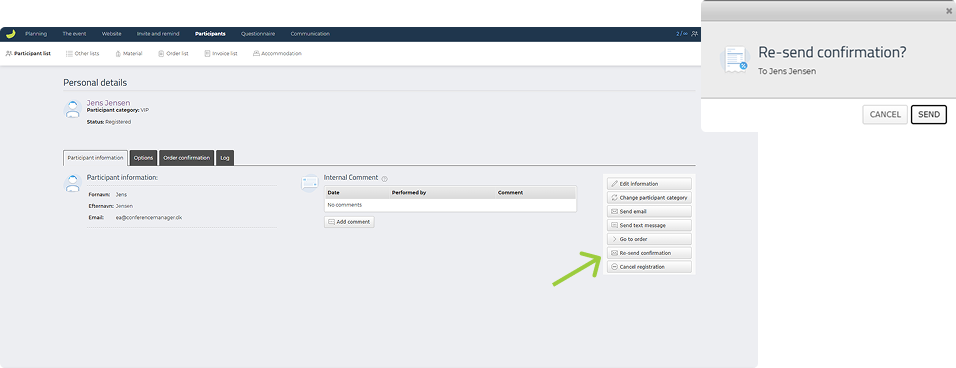Open the Order list submenu

pos(173,54)
